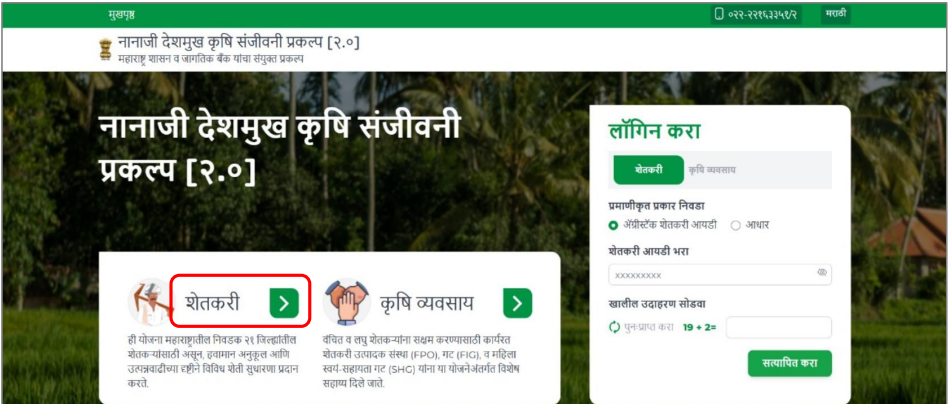Click the नानाजी देशमुख कृषि संजीवनी header title

click(239, 43)
